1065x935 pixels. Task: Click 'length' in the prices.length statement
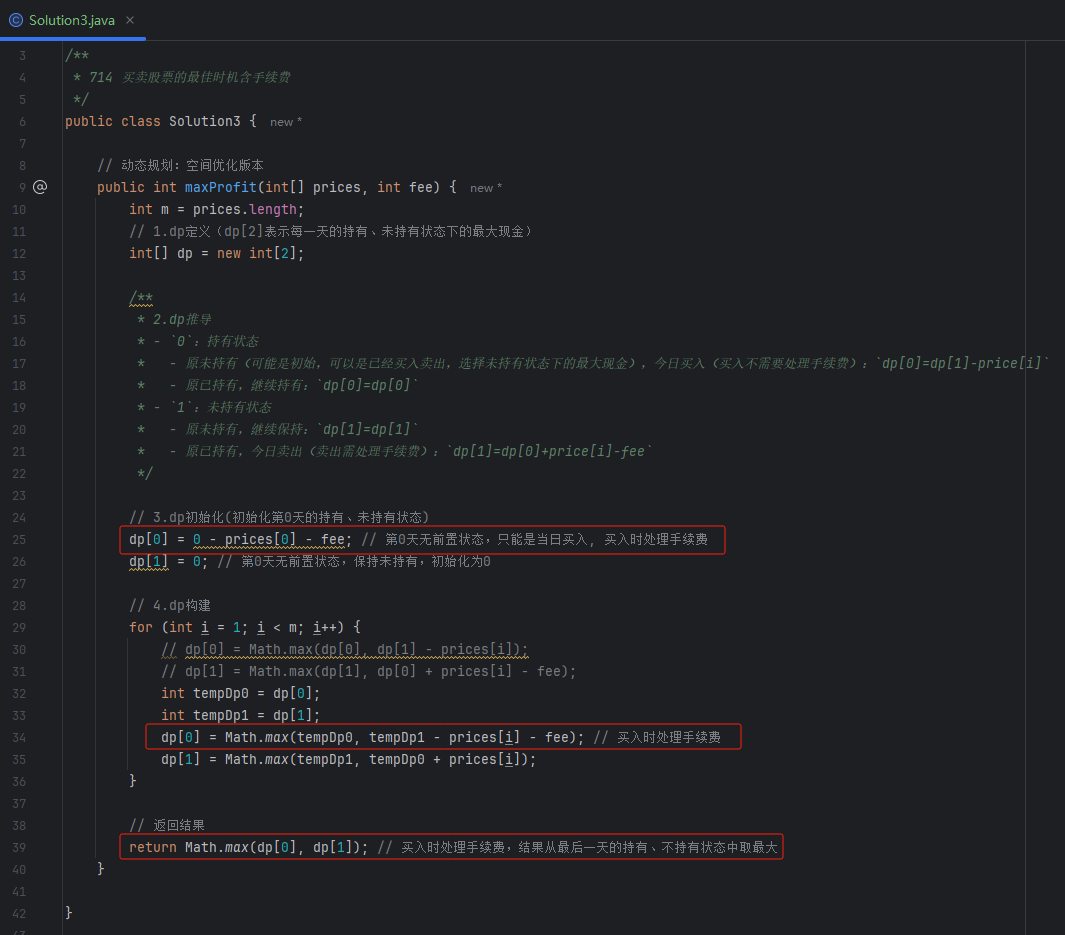[x=273, y=209]
